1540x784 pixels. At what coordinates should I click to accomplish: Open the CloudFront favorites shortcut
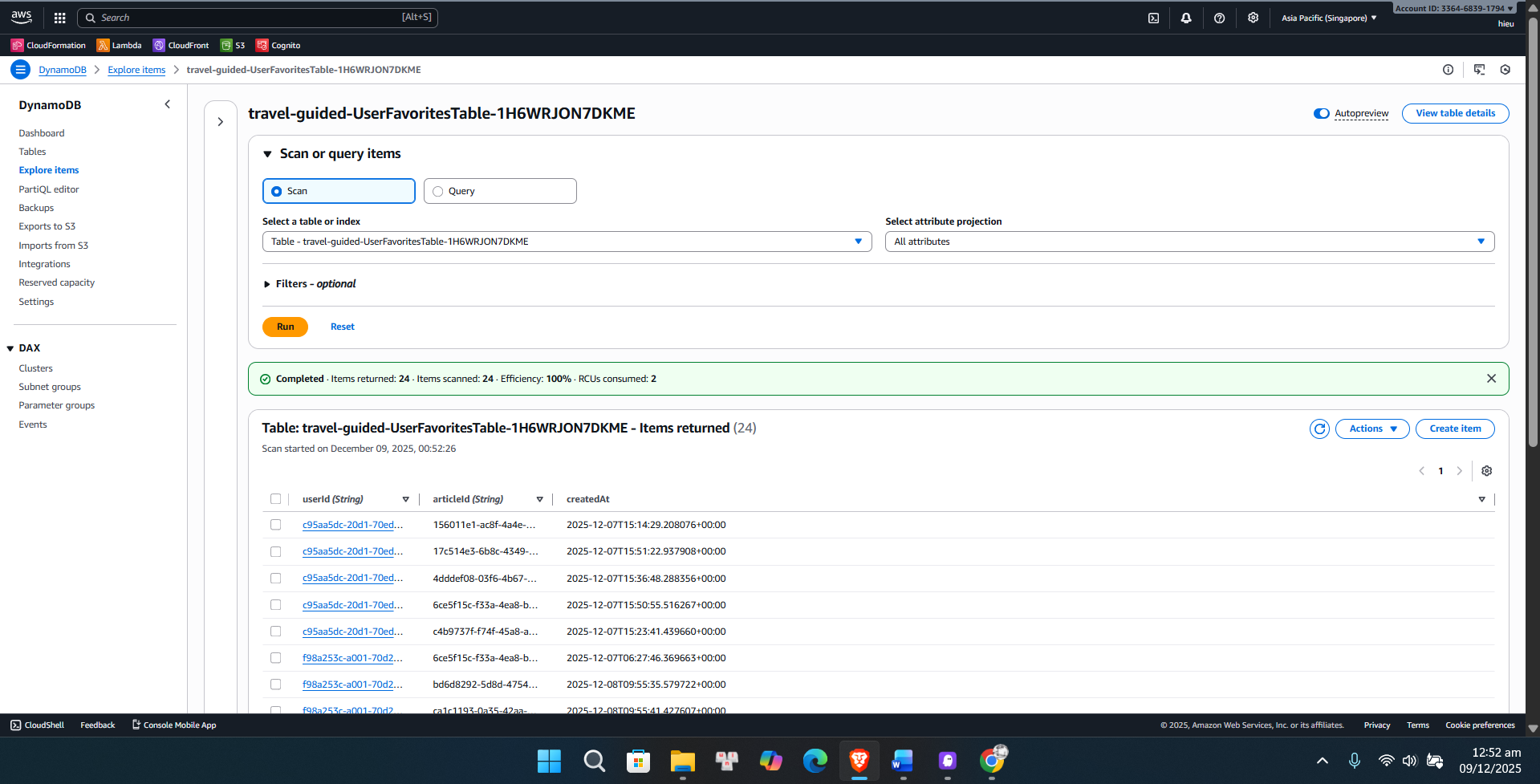(181, 46)
